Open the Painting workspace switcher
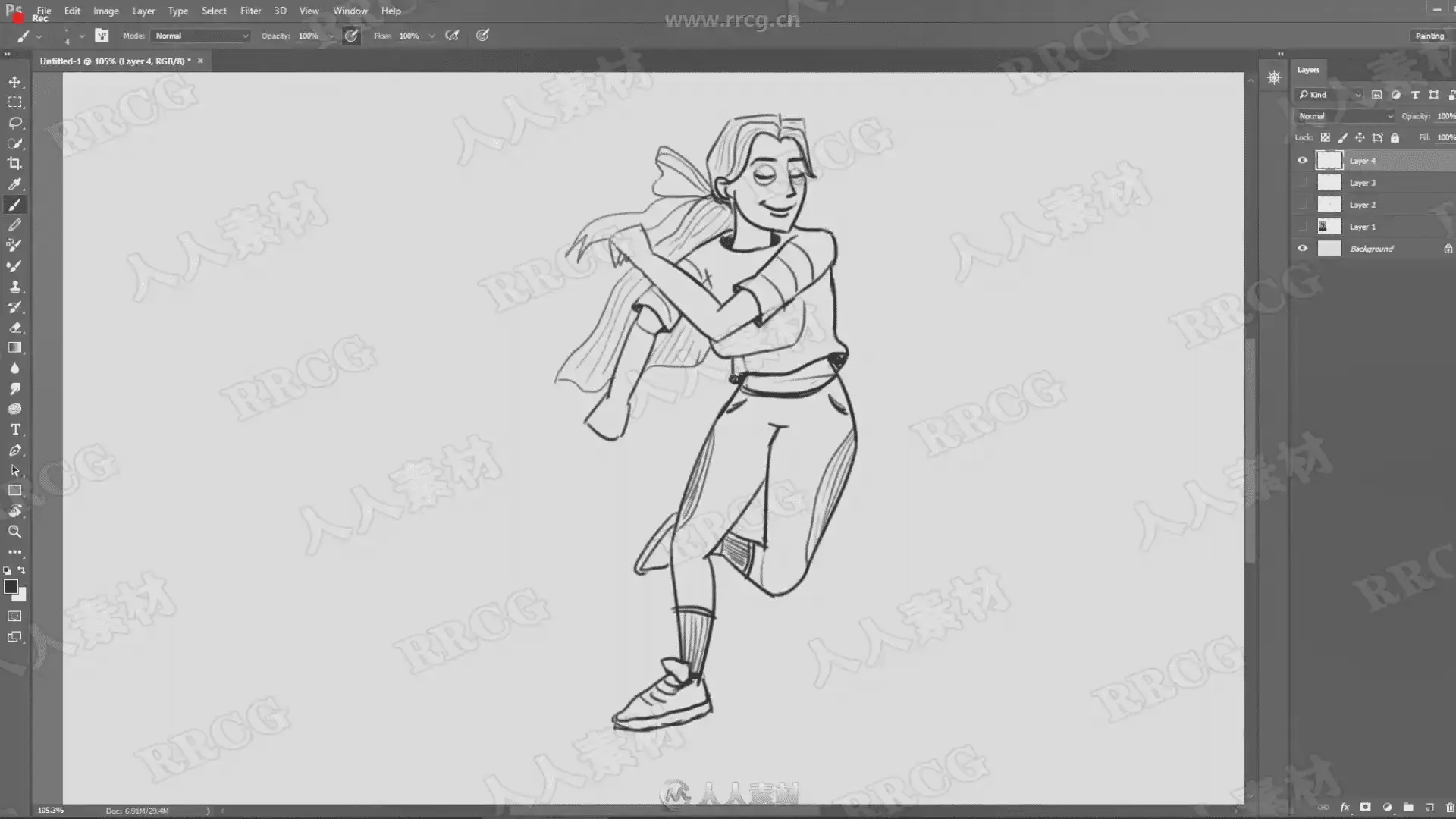Screen dimensions: 1456x819 [1429, 36]
